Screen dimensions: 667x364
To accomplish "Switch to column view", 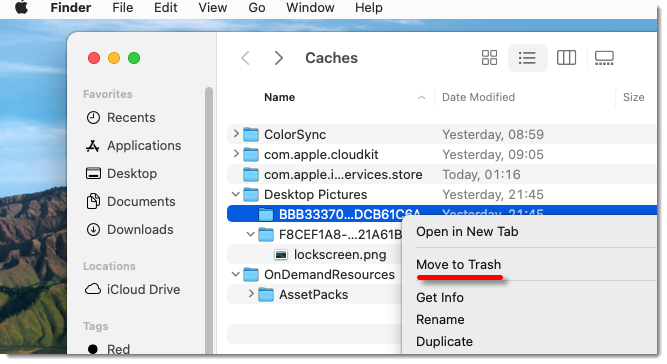I will click(x=566, y=58).
